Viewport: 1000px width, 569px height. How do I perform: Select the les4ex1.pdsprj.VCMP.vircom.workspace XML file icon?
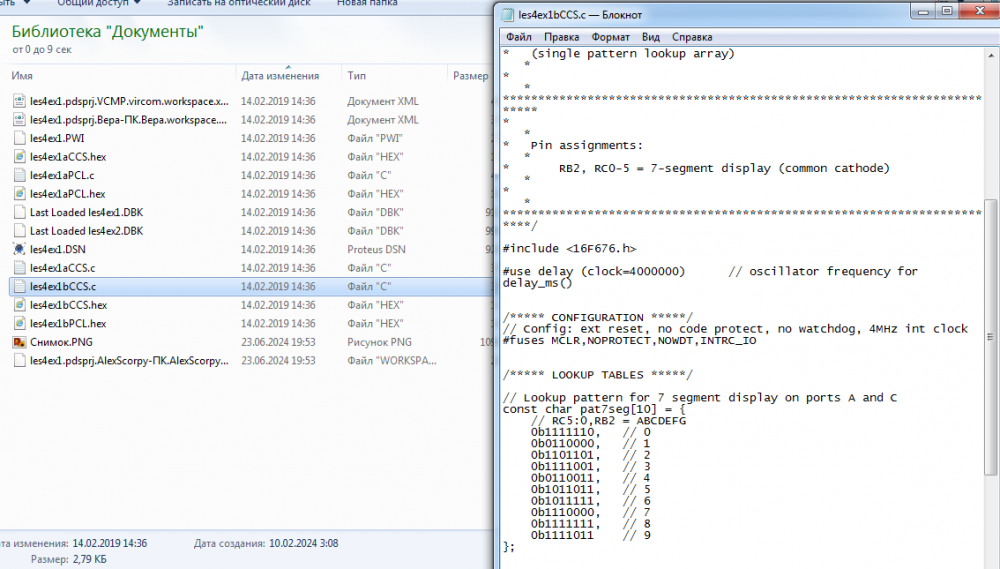click(x=19, y=101)
